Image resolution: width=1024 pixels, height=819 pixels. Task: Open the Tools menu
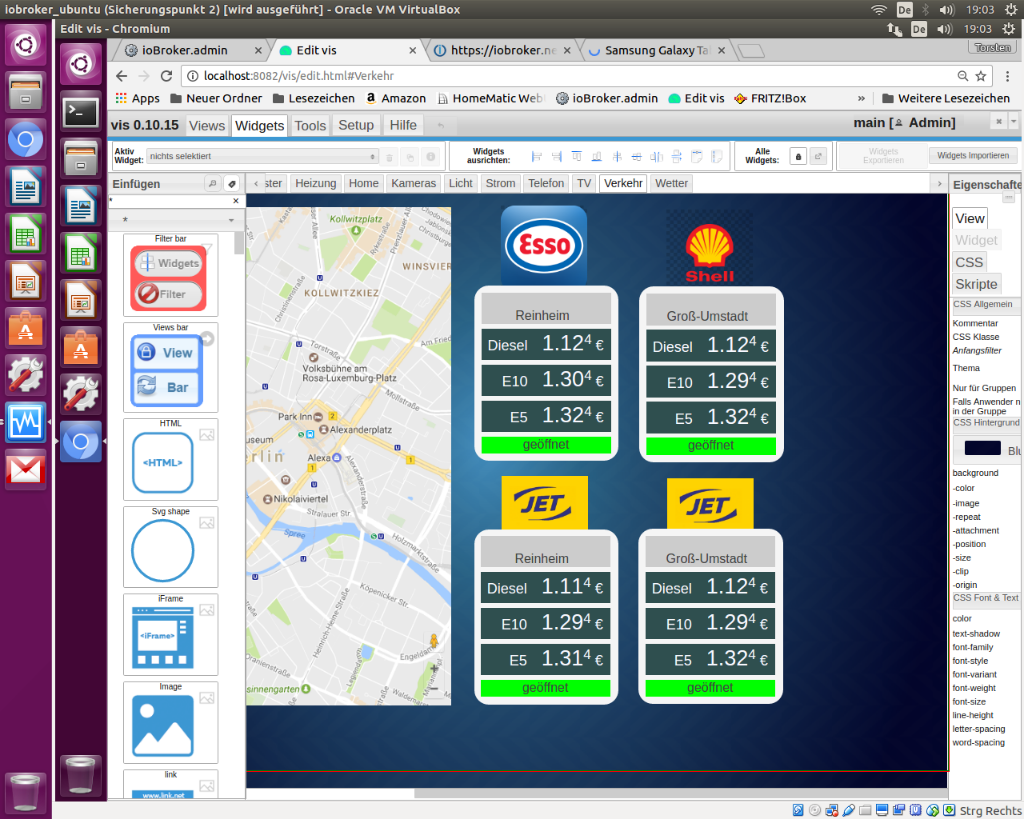310,125
